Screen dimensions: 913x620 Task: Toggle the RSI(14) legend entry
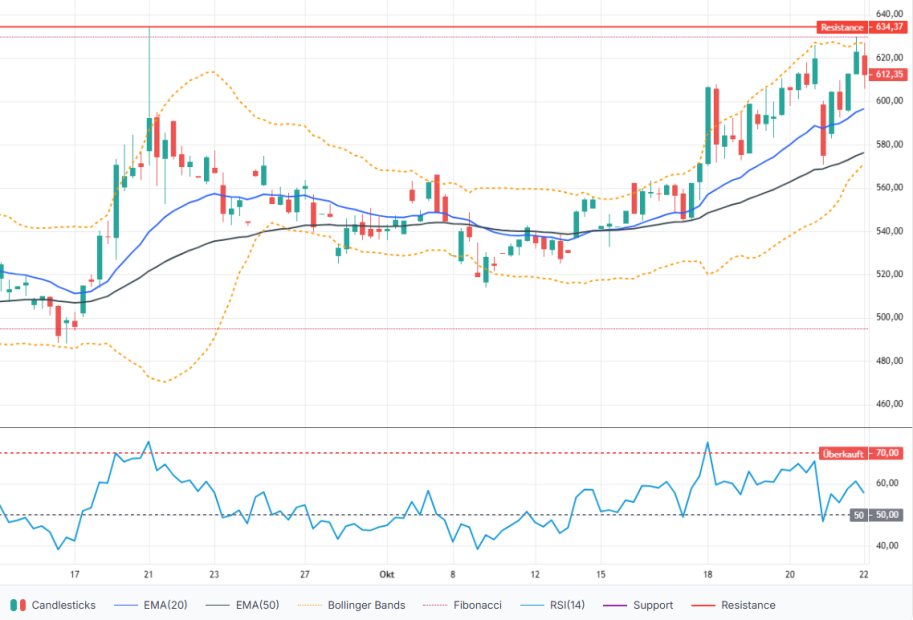point(552,605)
